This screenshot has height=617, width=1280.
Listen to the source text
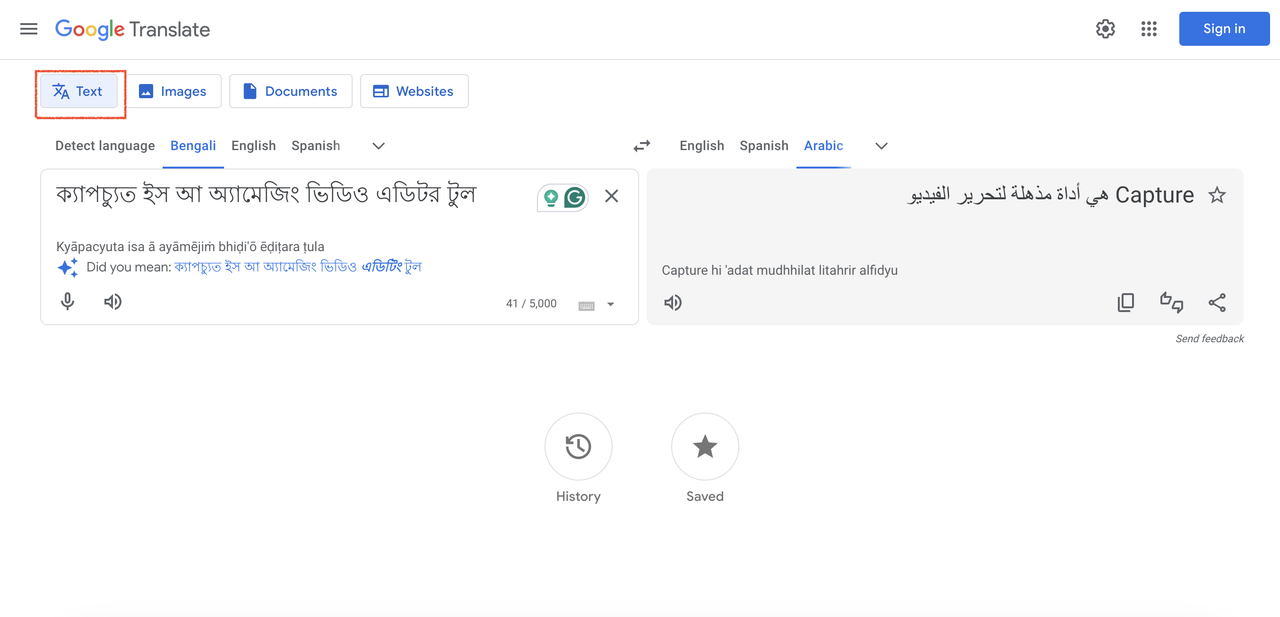point(113,302)
